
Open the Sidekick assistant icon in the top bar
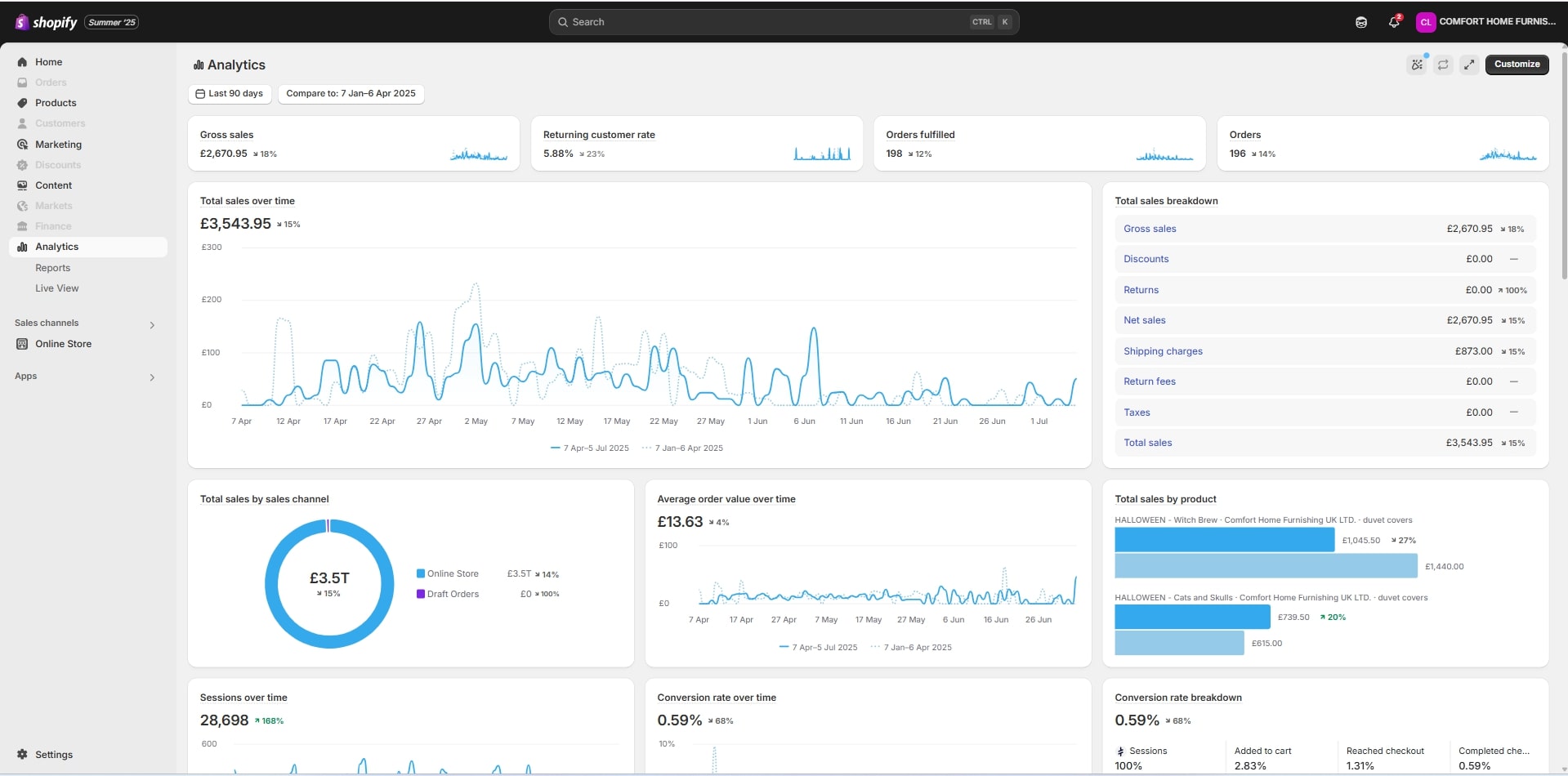[1361, 22]
